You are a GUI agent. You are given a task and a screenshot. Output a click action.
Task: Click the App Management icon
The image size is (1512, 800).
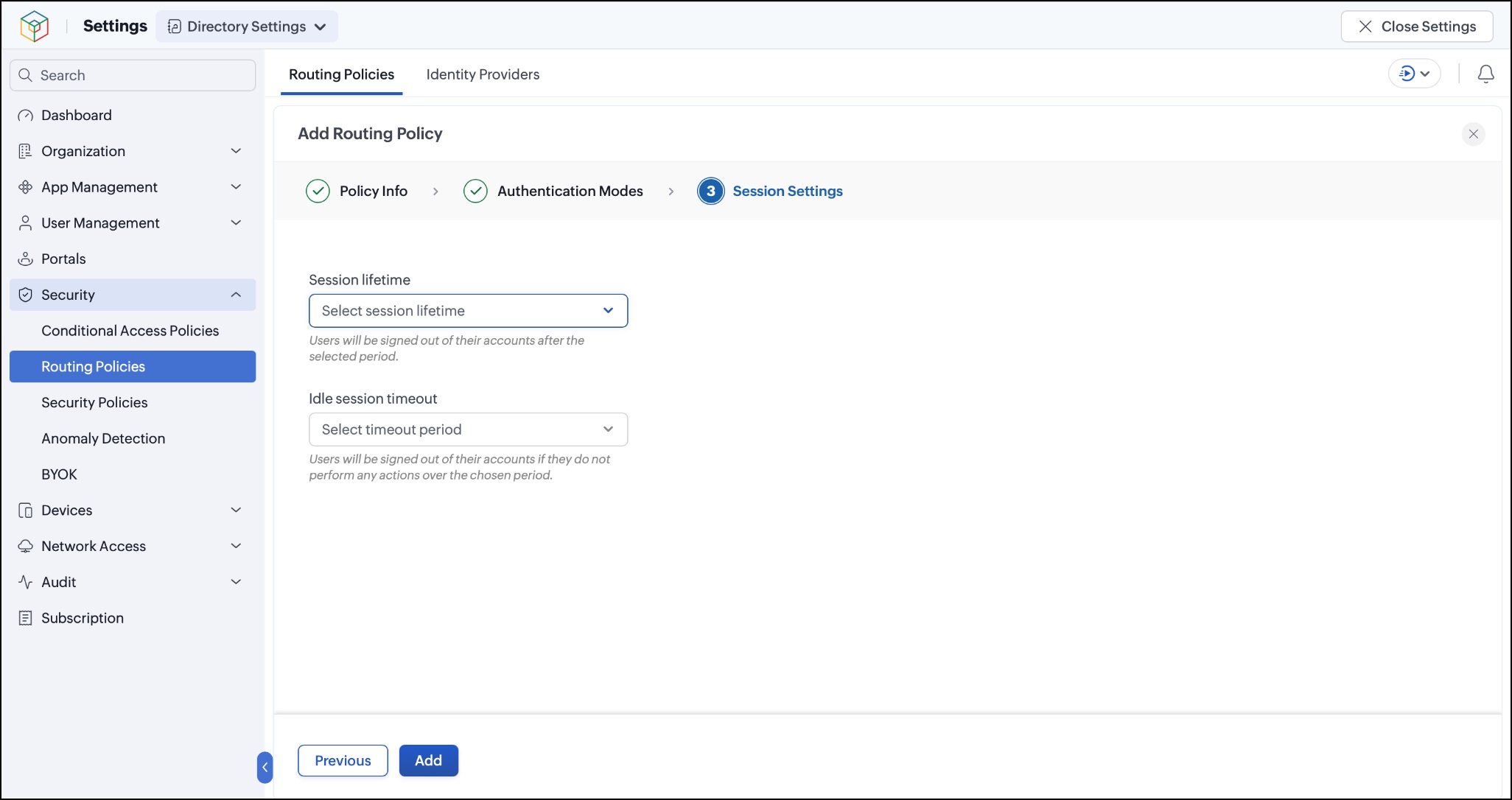click(26, 187)
